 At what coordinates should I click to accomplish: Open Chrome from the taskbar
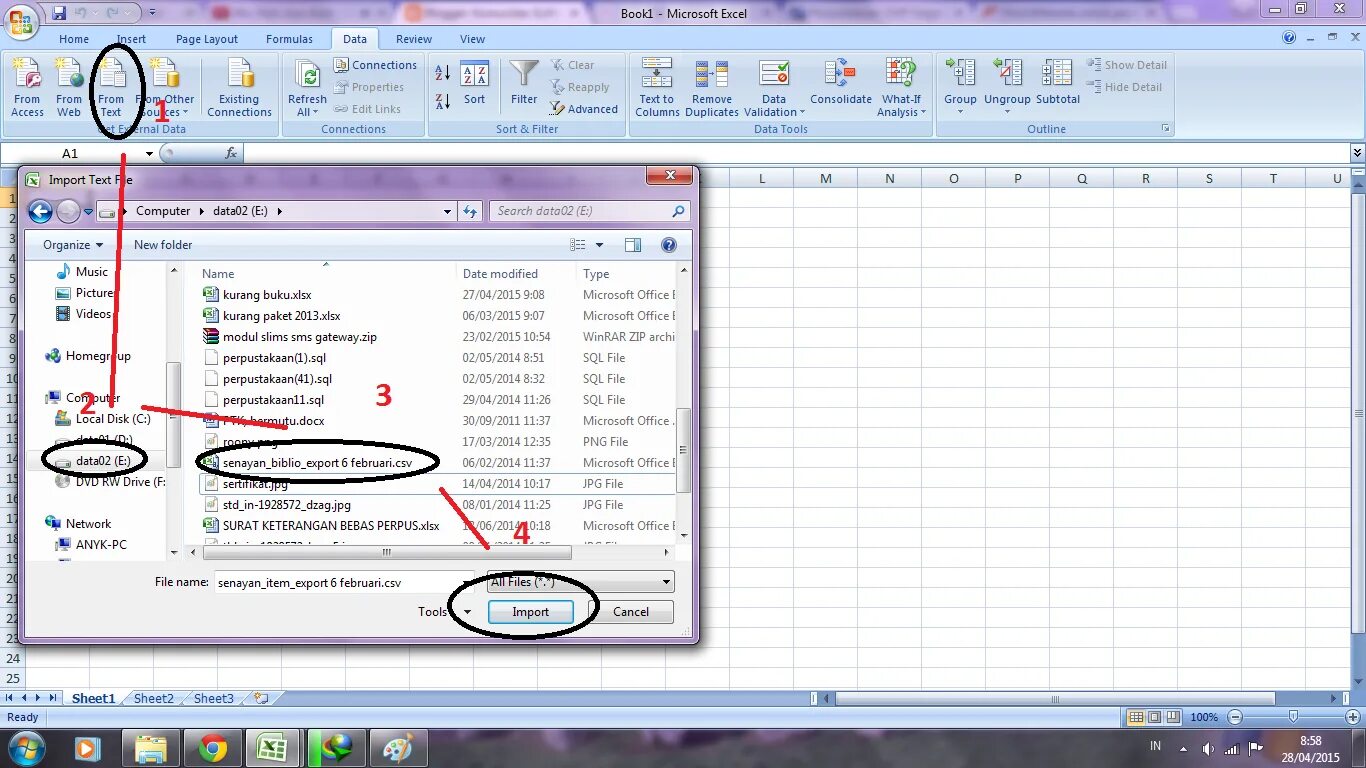(x=212, y=748)
